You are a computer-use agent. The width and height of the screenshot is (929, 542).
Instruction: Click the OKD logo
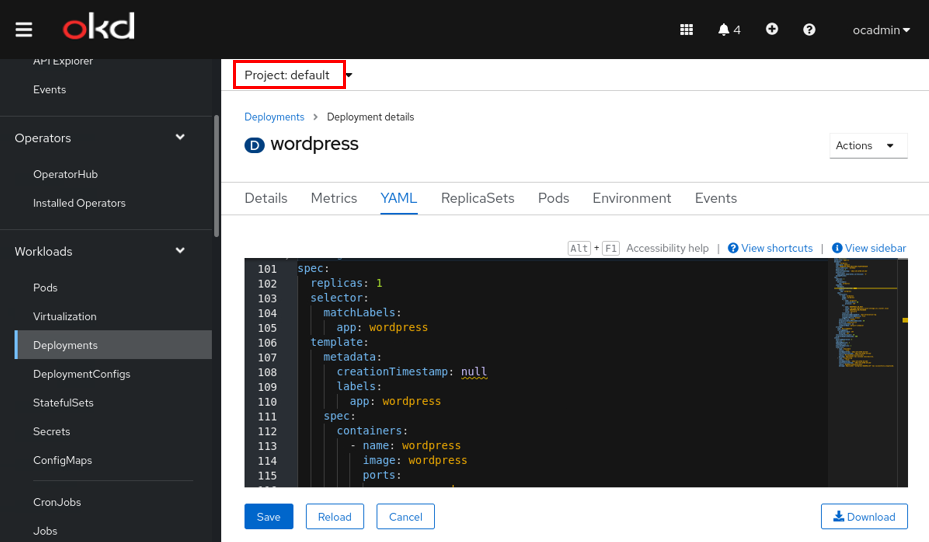[98, 27]
